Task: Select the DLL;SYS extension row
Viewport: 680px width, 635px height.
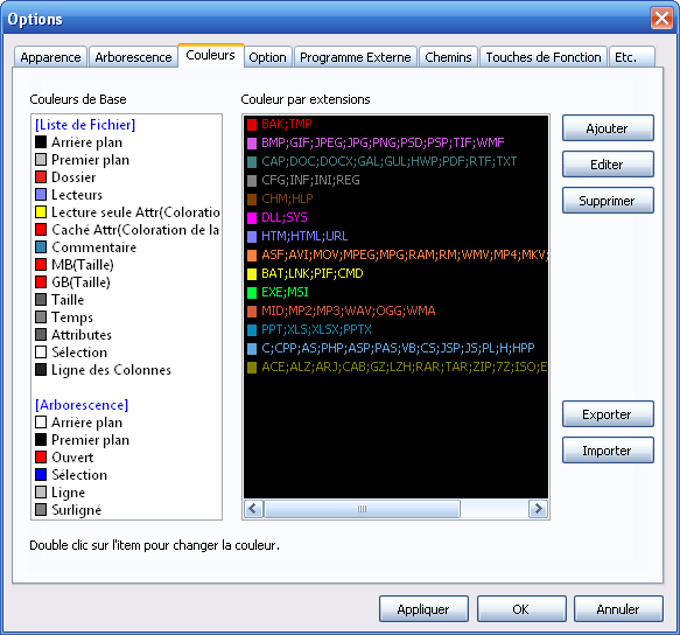Action: (396, 217)
